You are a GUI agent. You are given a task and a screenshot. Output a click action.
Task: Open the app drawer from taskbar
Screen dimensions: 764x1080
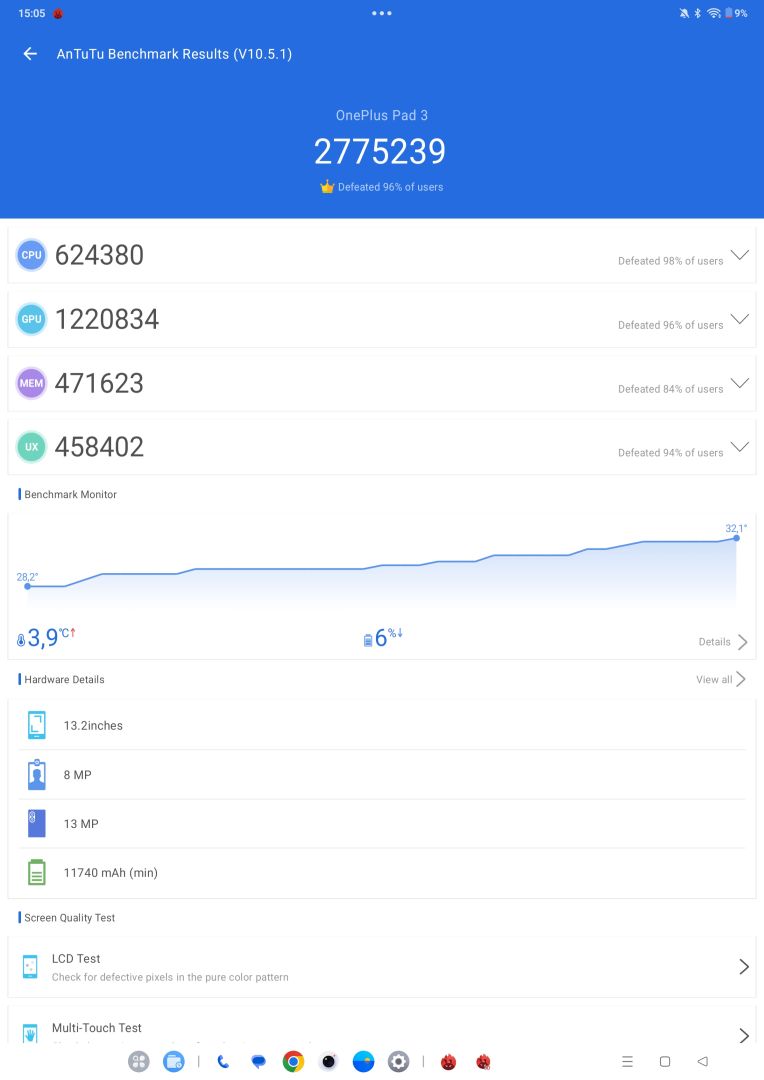[138, 1061]
